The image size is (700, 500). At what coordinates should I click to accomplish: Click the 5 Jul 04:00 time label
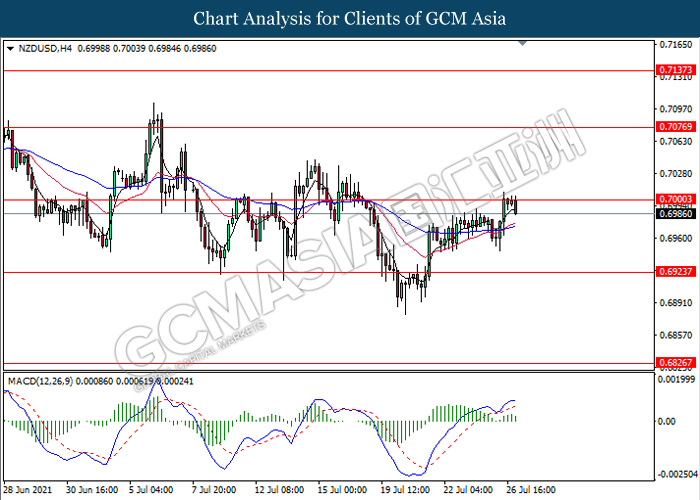tap(151, 490)
